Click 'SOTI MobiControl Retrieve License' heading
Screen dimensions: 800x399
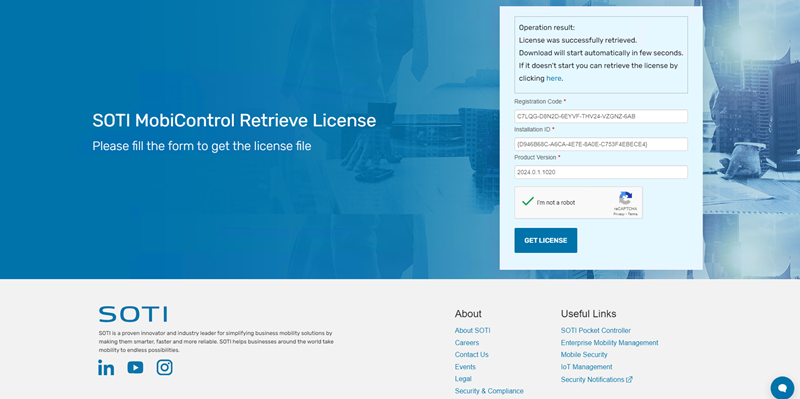pos(234,121)
